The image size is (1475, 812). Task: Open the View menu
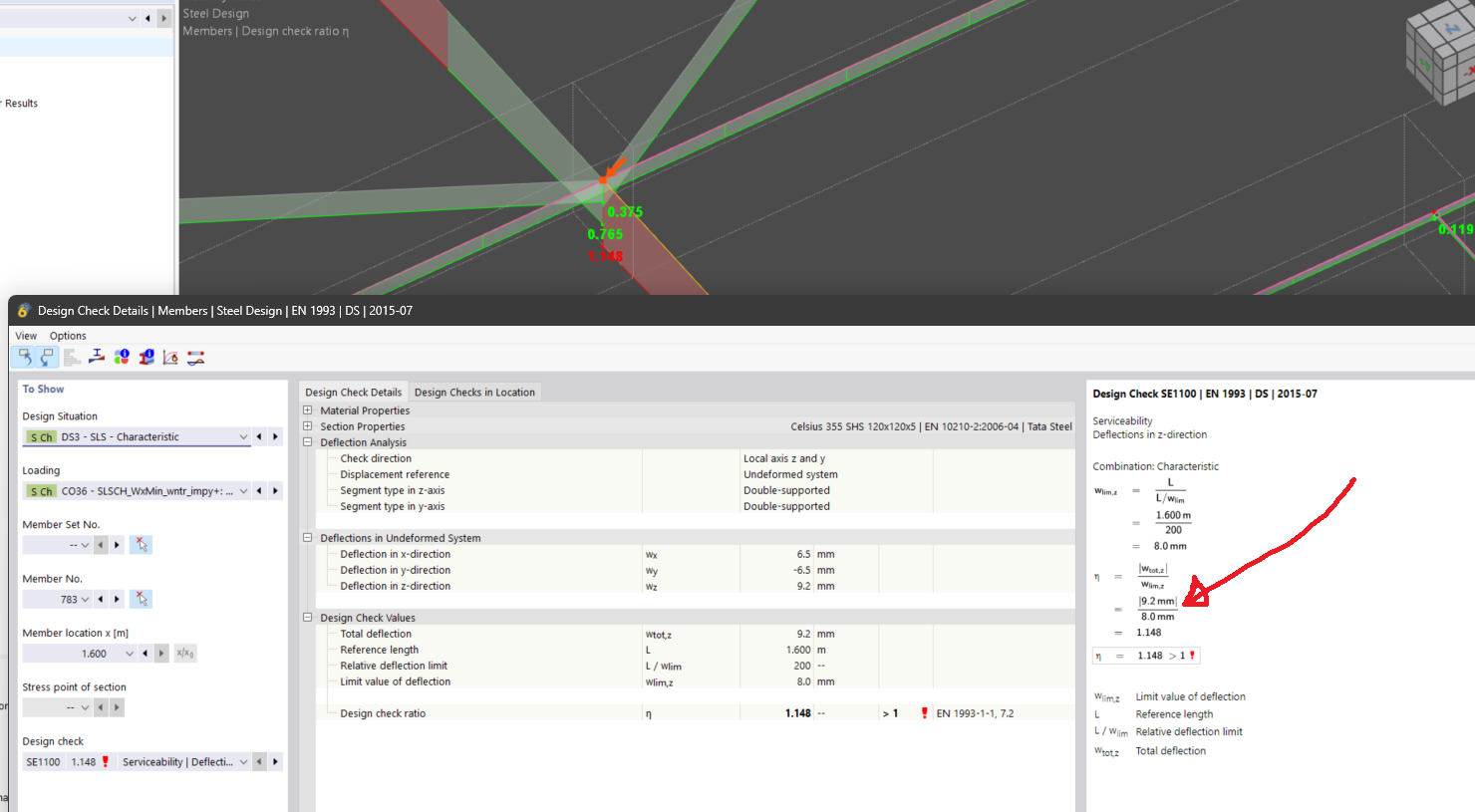point(26,336)
